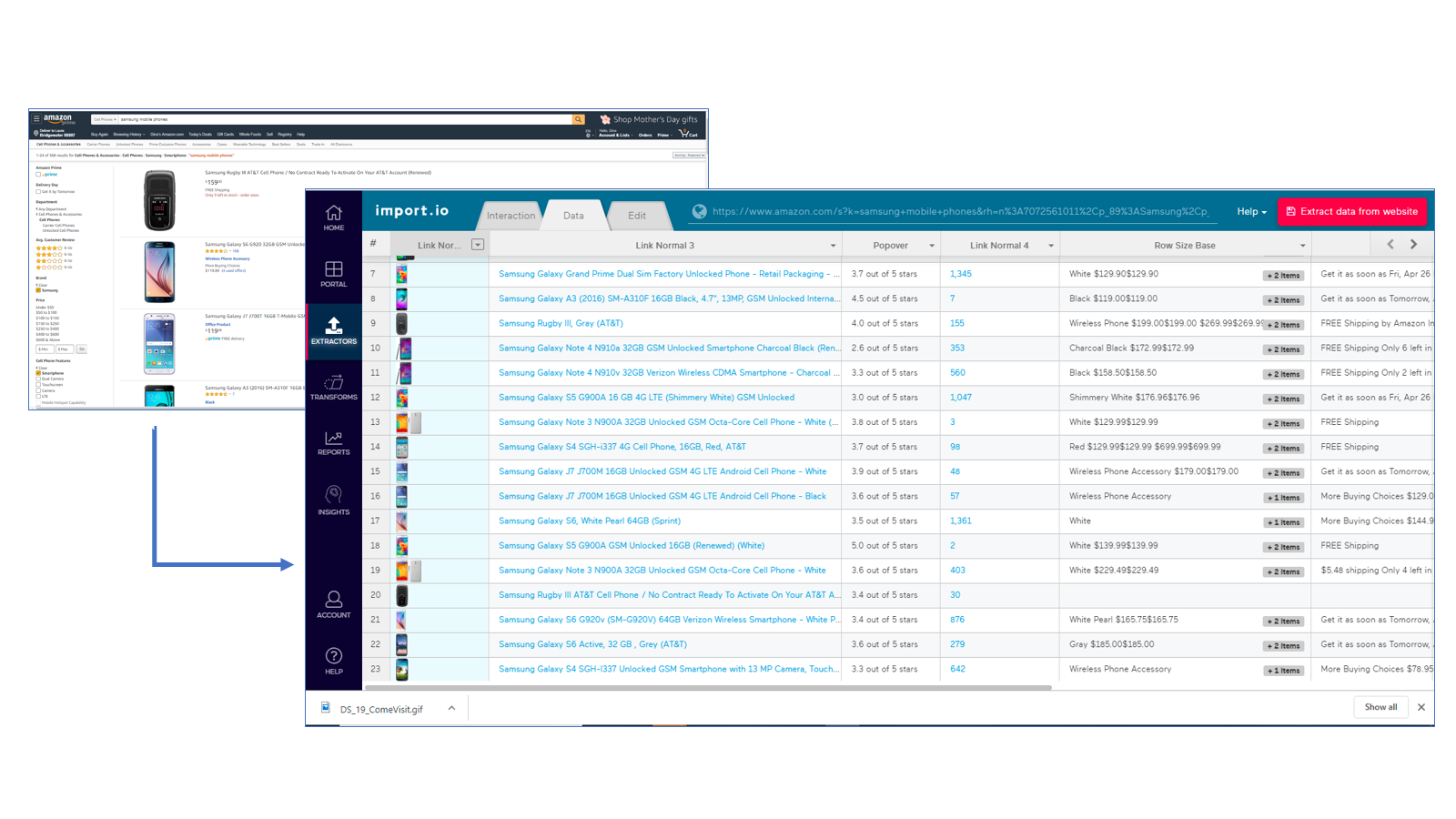Toggle Get It by Tomorrow checkbox
This screenshot has height=819, width=1456.
[38, 192]
